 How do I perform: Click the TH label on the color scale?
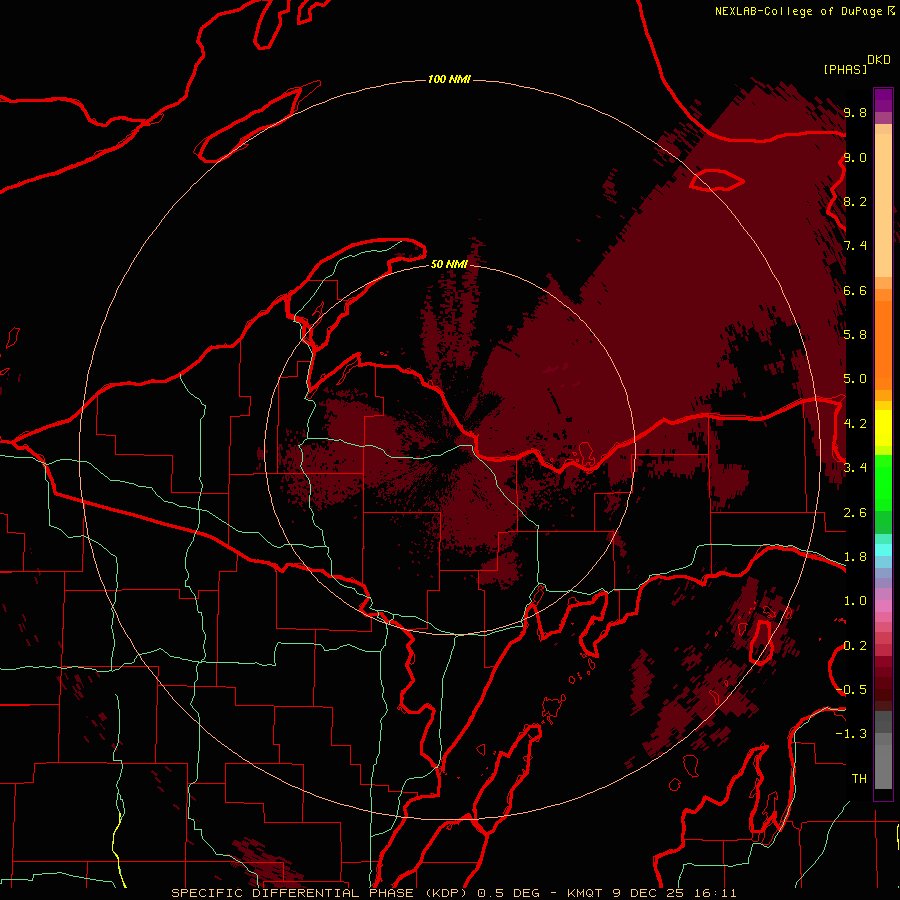coord(859,778)
